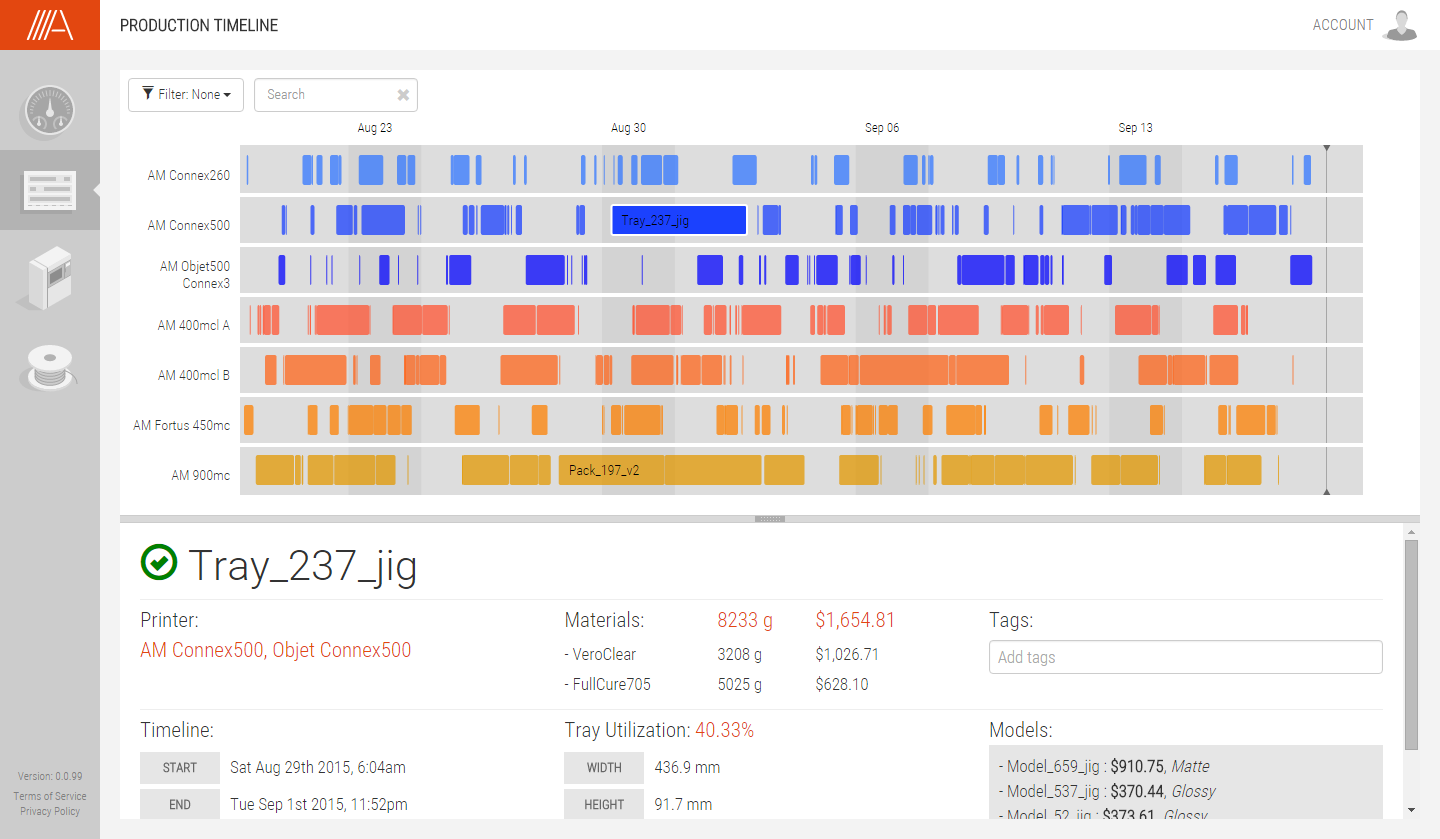
Task: Click the panel splitter handle below timeline
Action: [769, 519]
